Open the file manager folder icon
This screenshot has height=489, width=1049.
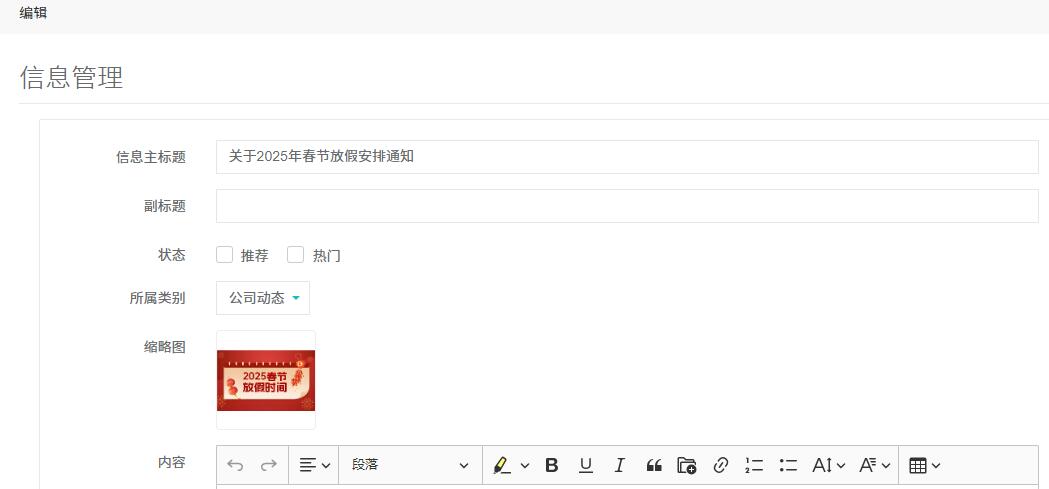click(686, 465)
